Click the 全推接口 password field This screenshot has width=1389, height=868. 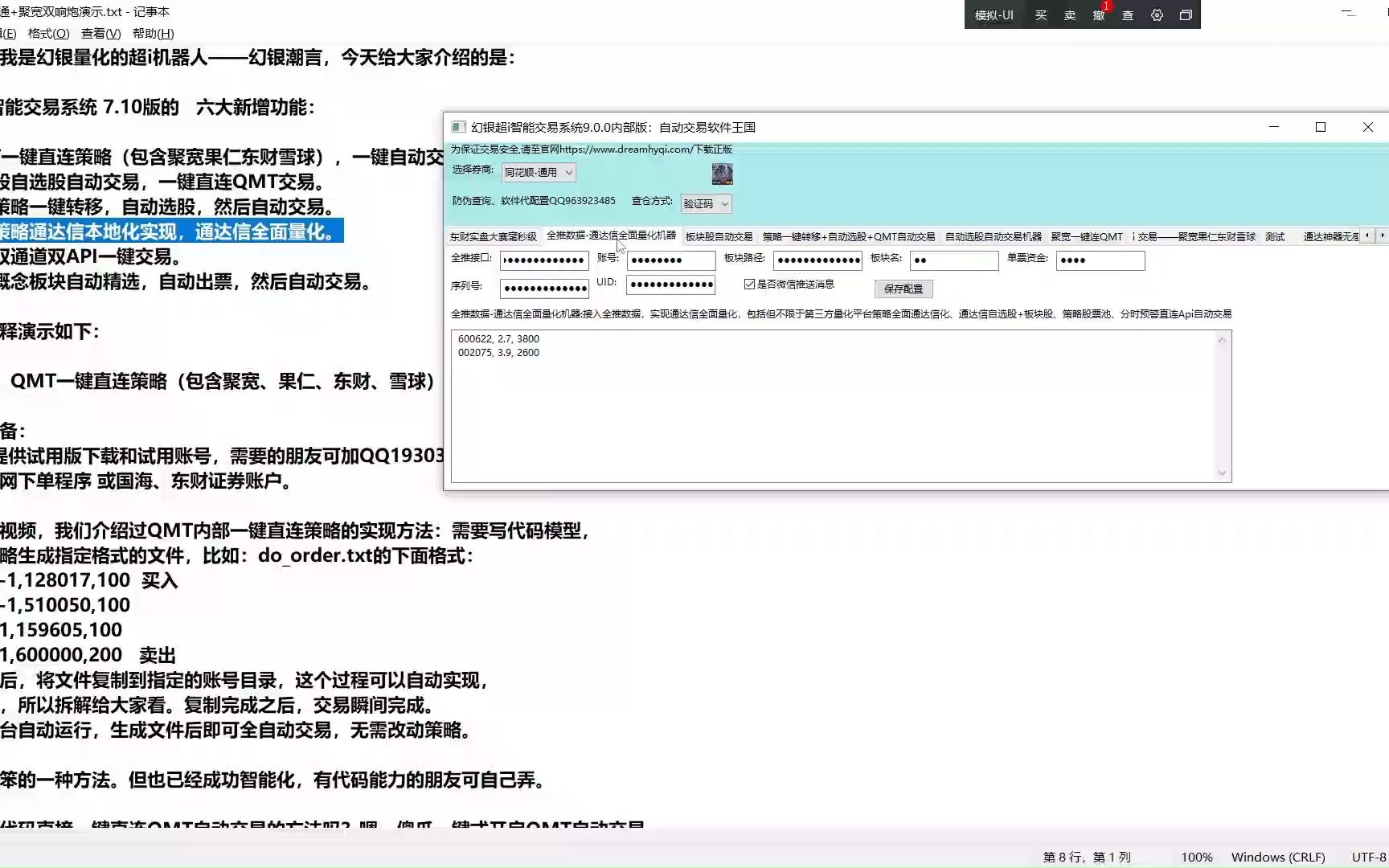544,260
